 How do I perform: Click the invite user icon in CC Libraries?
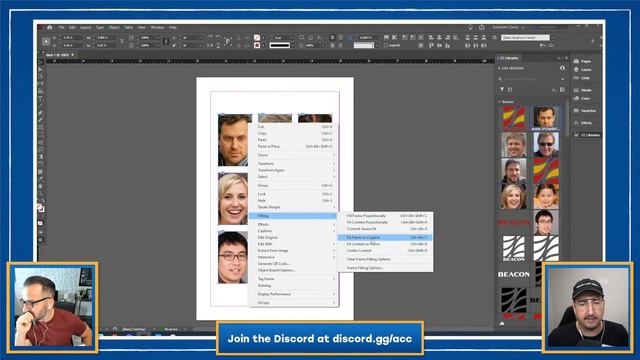point(562,68)
